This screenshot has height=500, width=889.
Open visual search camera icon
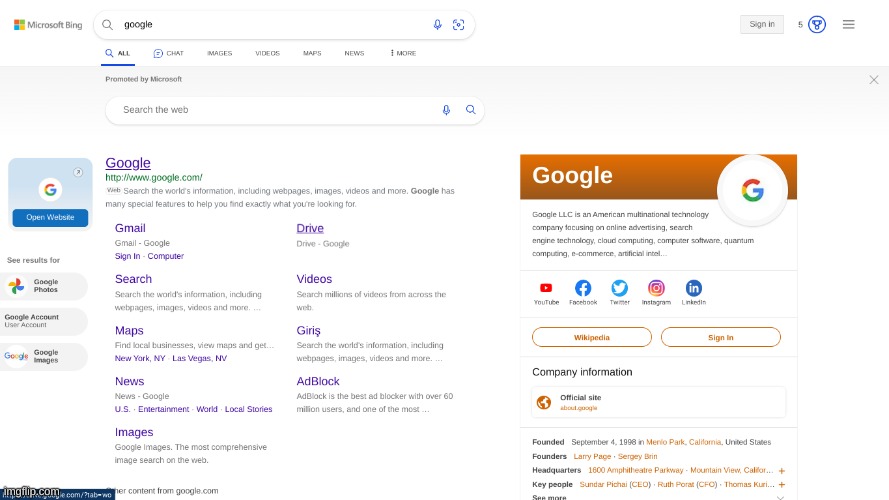[459, 25]
